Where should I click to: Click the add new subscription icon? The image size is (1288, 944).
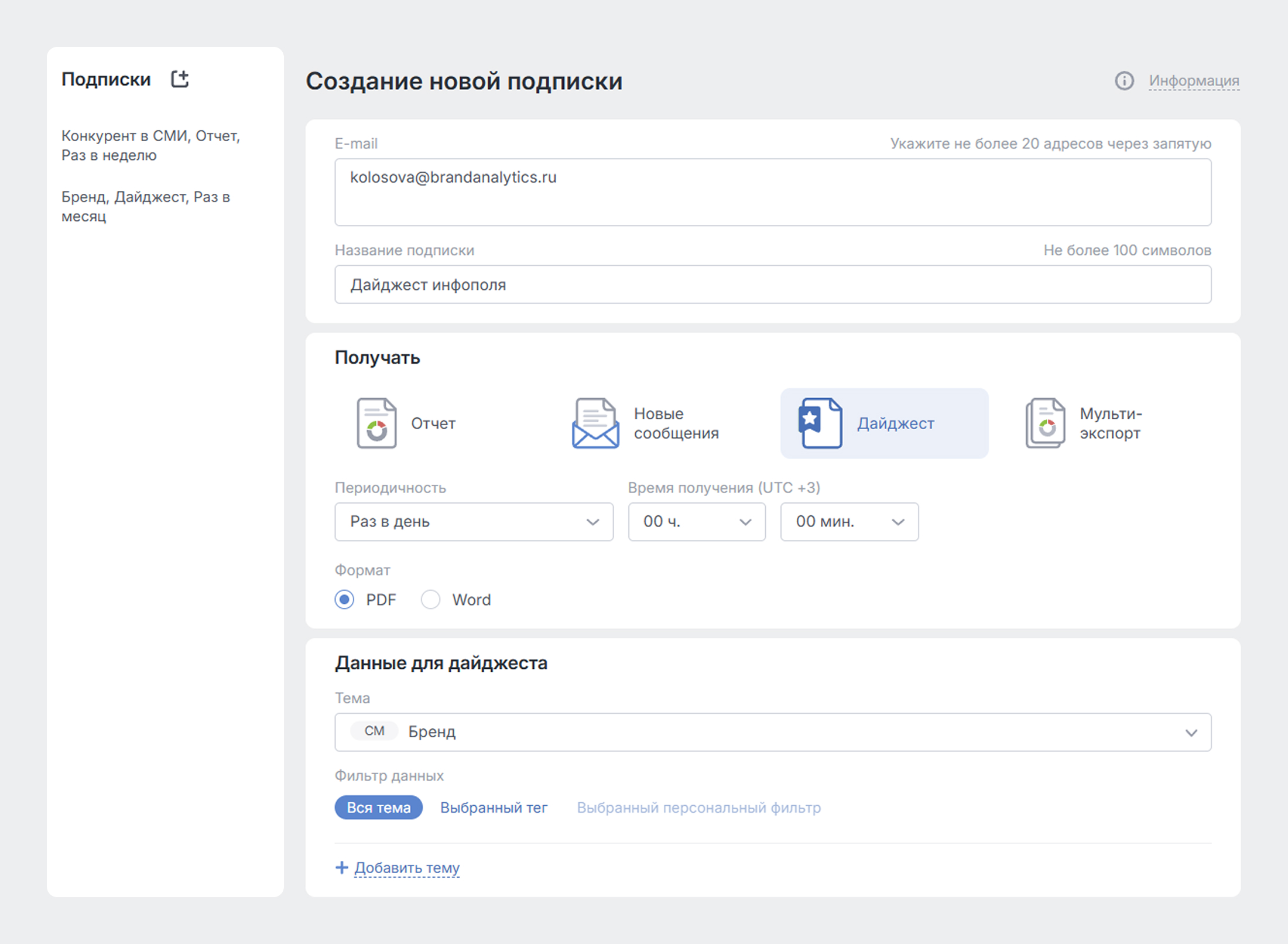click(180, 79)
